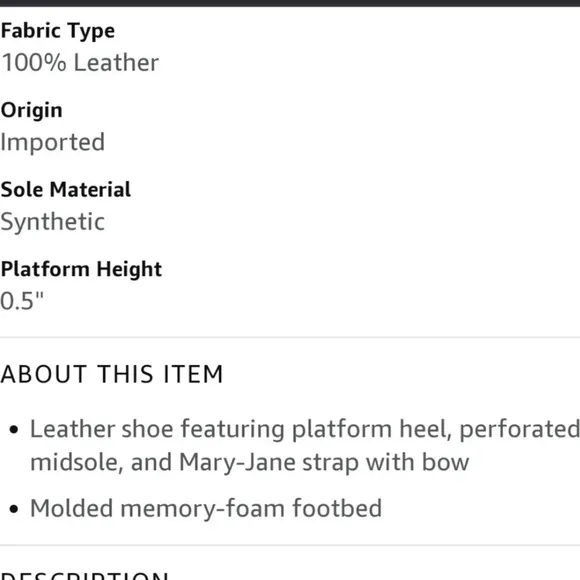Click the dark top header bar

[x=290, y=3]
